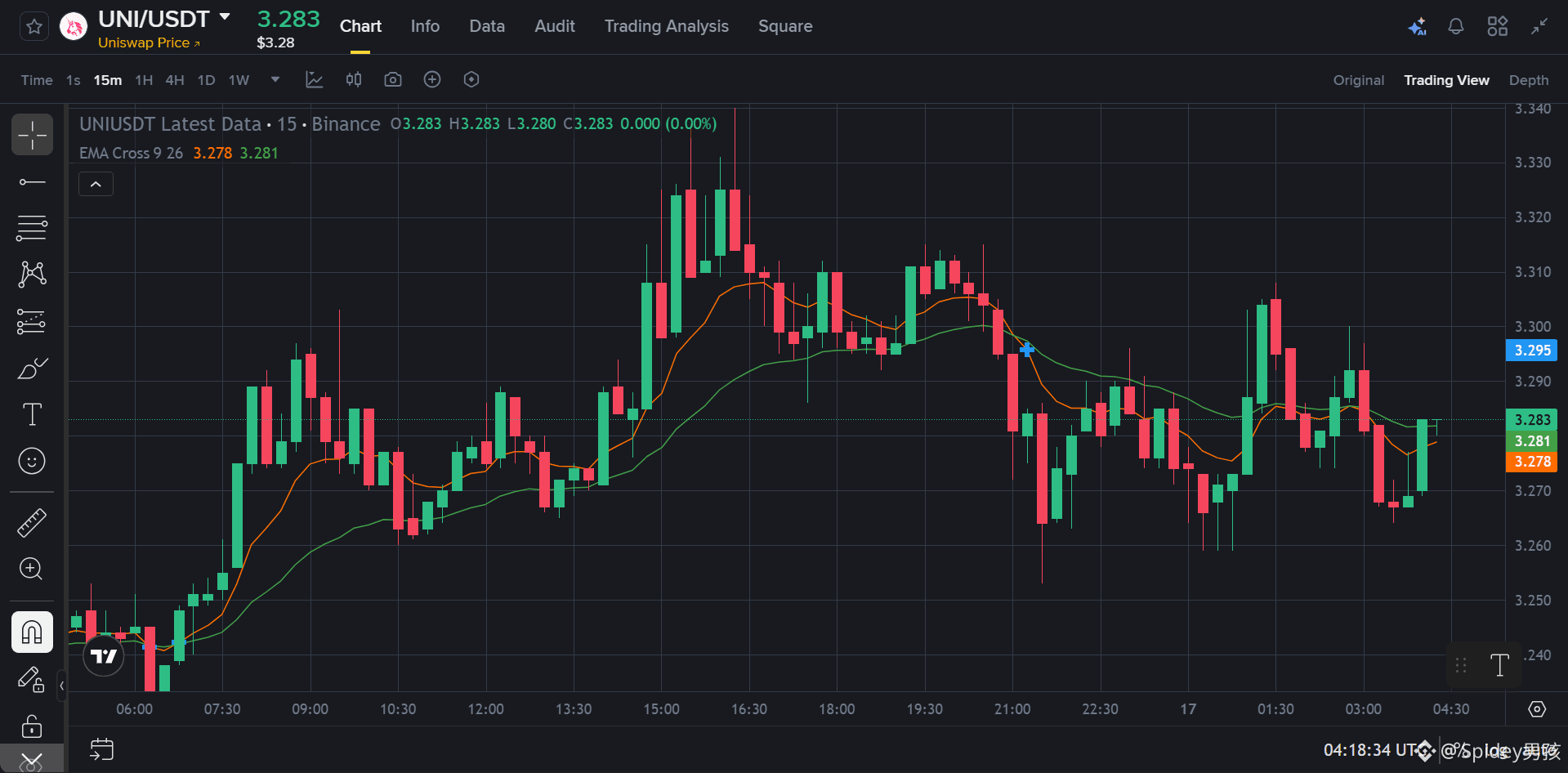Open the AI sparkle assistant icon
Image resolution: width=1568 pixels, height=773 pixels.
pyautogui.click(x=1417, y=27)
